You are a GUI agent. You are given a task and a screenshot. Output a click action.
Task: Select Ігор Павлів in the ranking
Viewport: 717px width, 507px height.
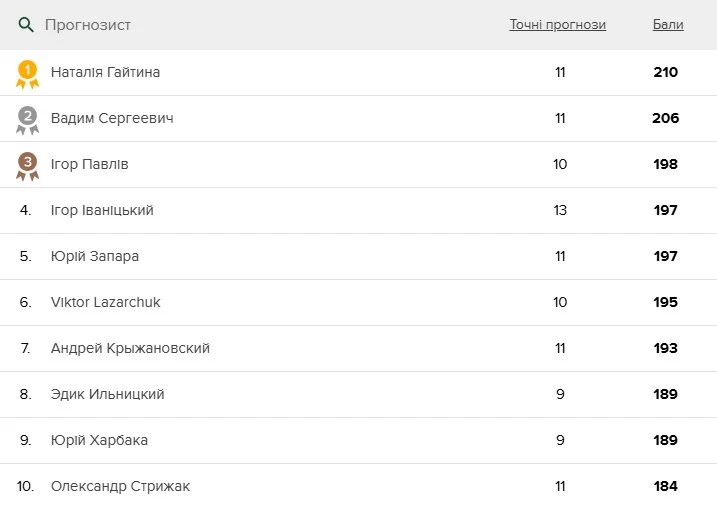(89, 165)
